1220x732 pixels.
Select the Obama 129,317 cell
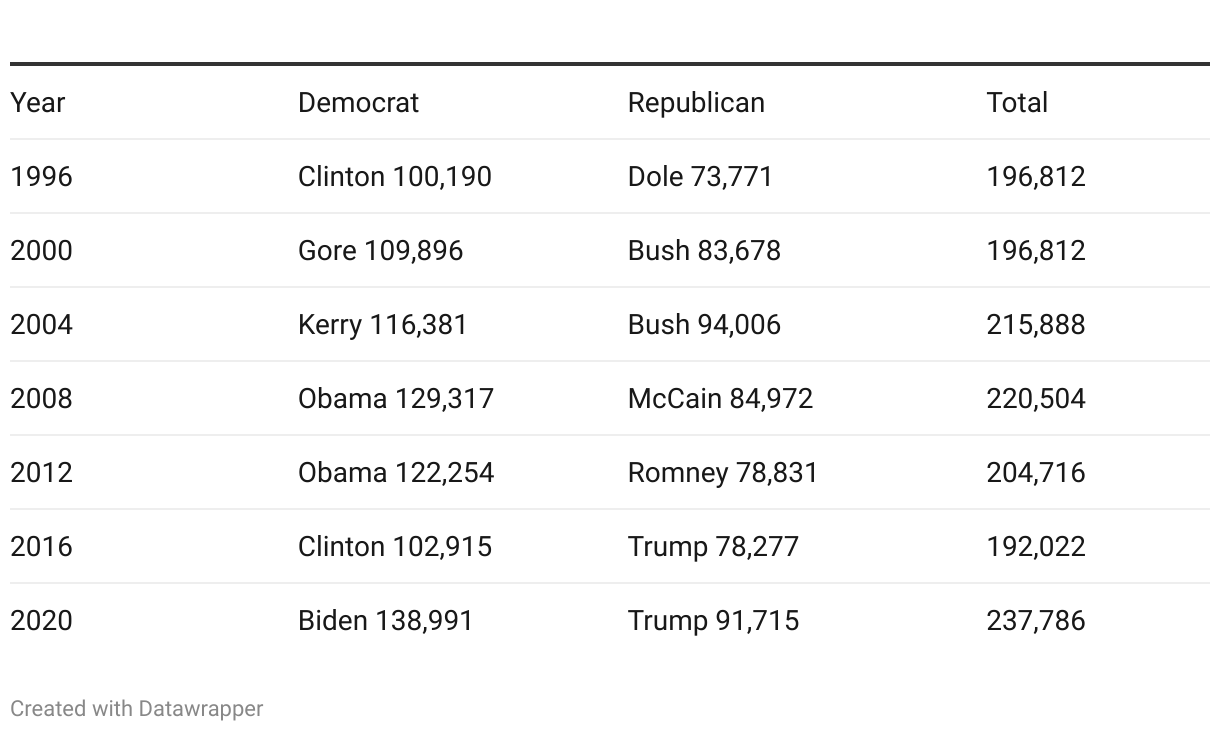pyautogui.click(x=396, y=399)
